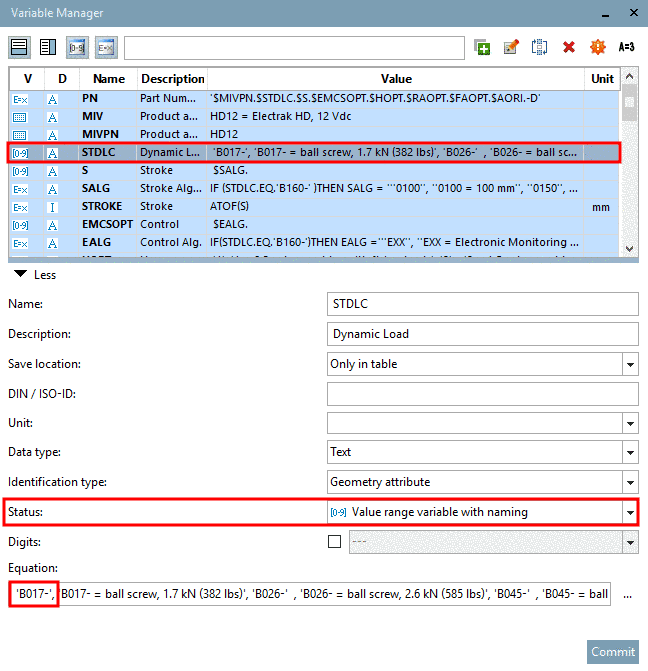Open equation editor via the ellipsis button
Screen dimensions: 648x671
click(627, 595)
